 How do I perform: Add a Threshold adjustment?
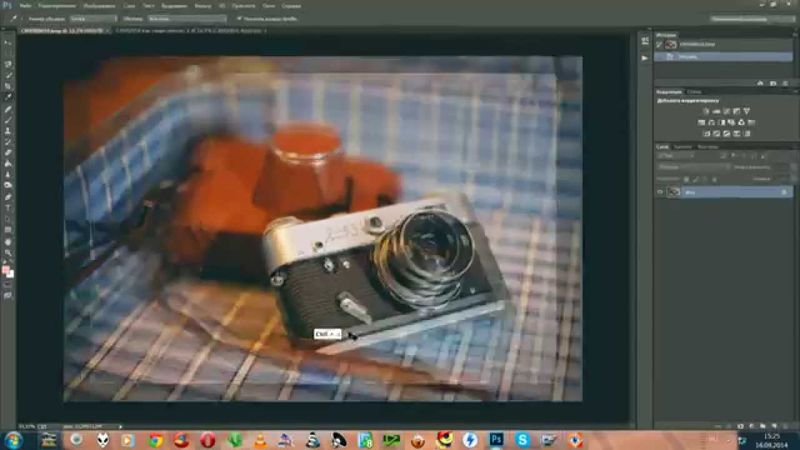[x=727, y=134]
